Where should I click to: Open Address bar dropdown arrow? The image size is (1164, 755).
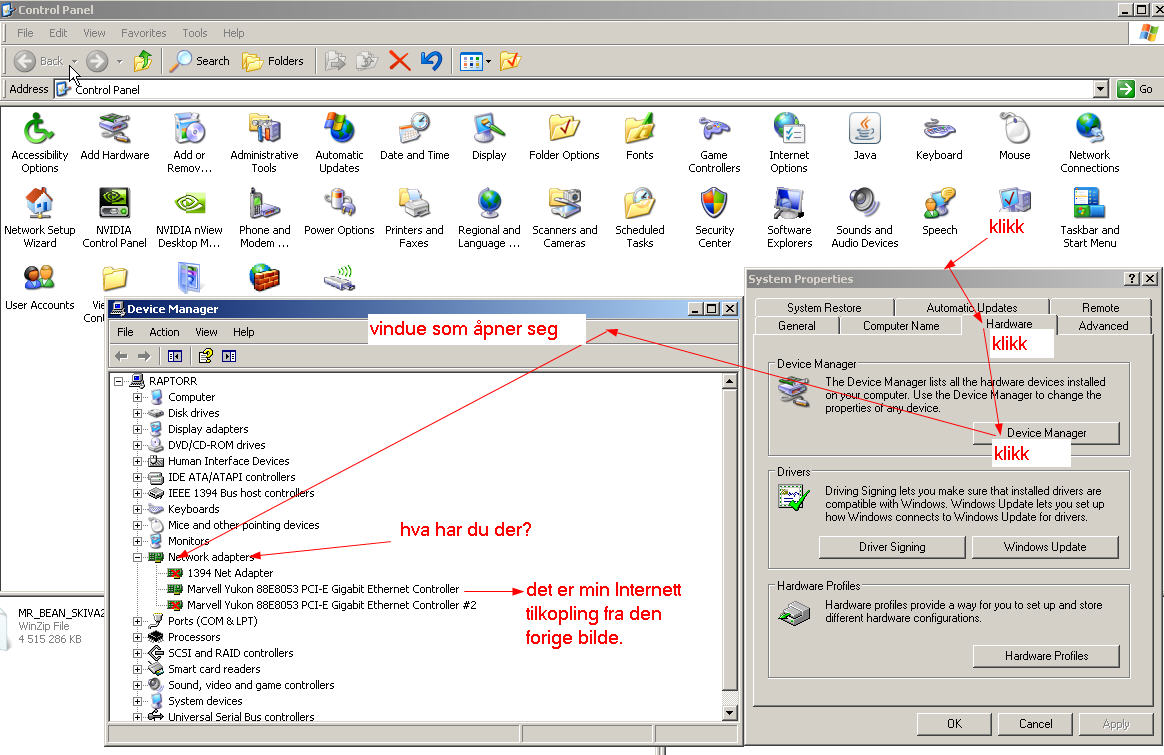click(x=1101, y=89)
